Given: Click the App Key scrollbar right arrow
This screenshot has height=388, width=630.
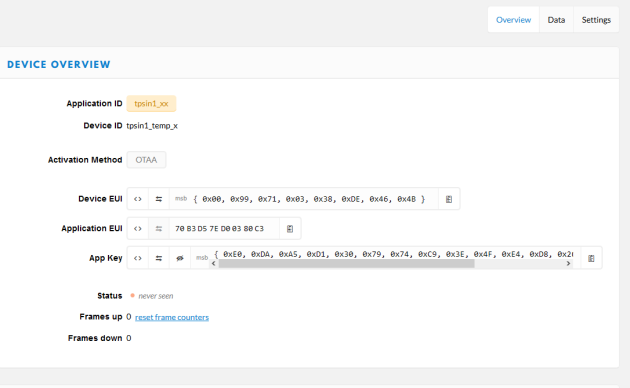Looking at the screenshot, I should [x=568, y=263].
